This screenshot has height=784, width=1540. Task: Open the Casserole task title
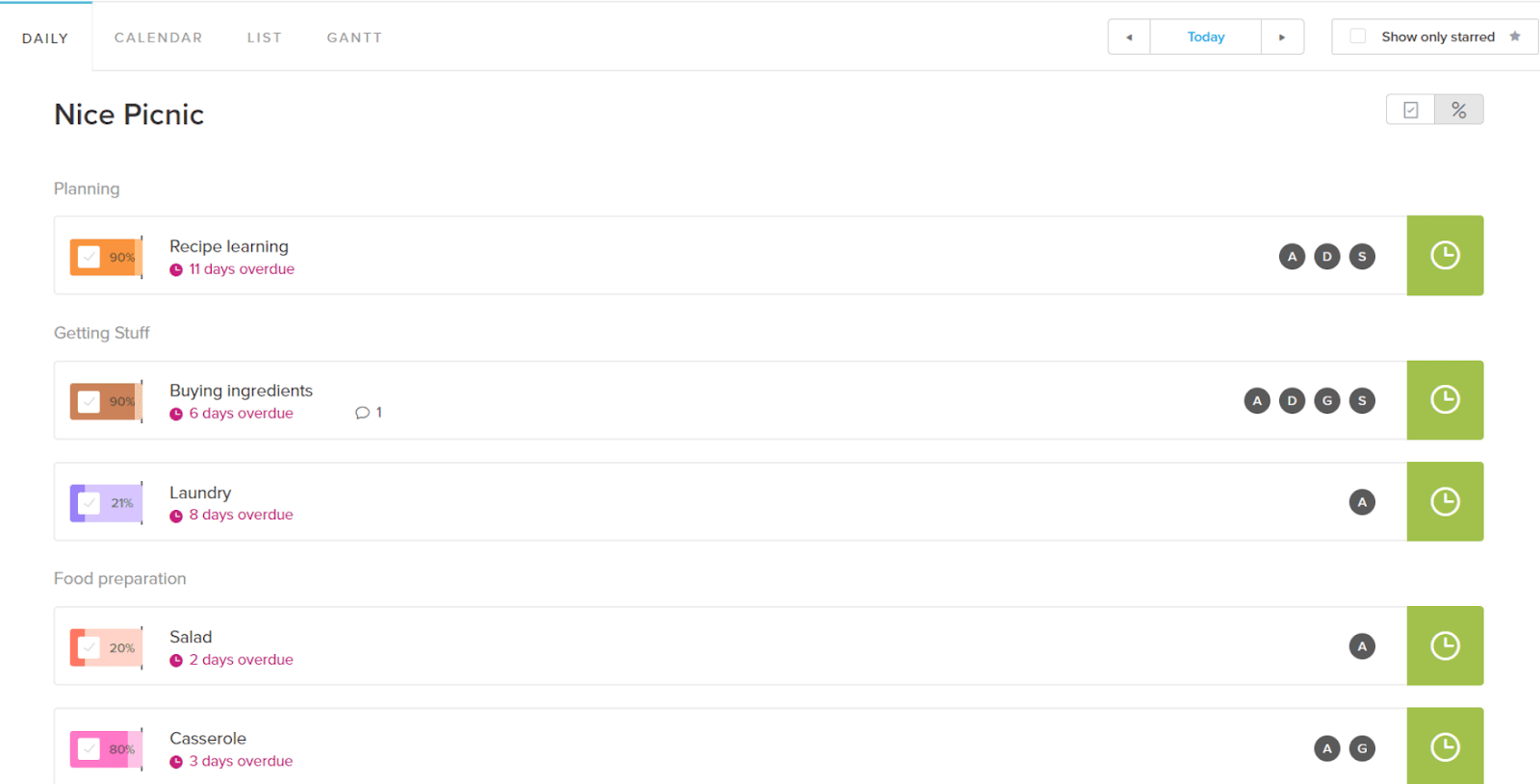coord(208,738)
